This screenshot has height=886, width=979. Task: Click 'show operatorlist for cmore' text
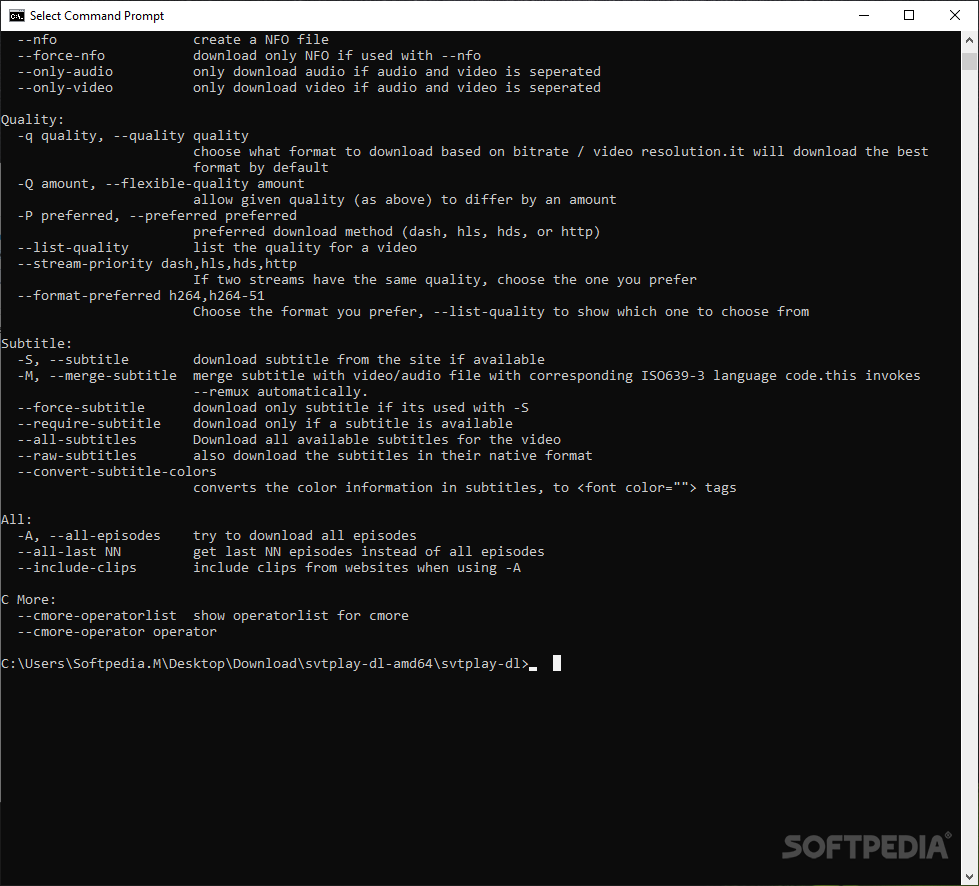tap(300, 616)
